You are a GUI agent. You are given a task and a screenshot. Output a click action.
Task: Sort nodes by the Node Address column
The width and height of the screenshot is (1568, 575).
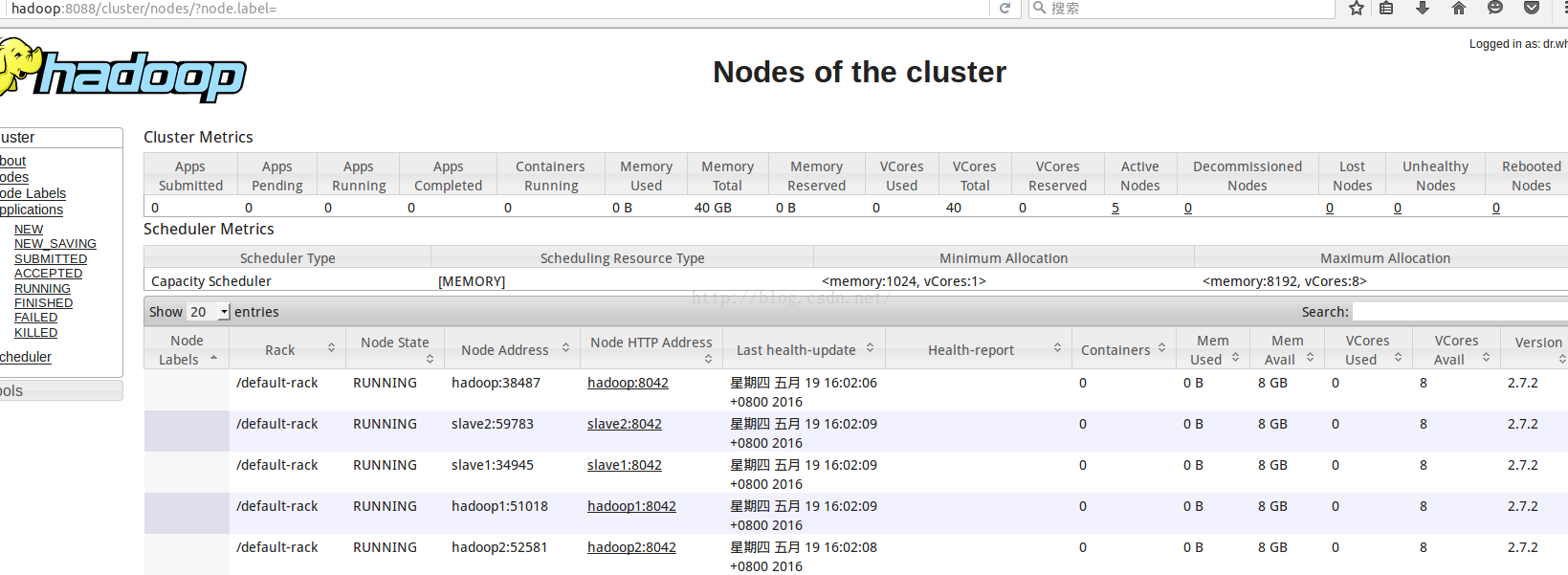click(x=512, y=349)
